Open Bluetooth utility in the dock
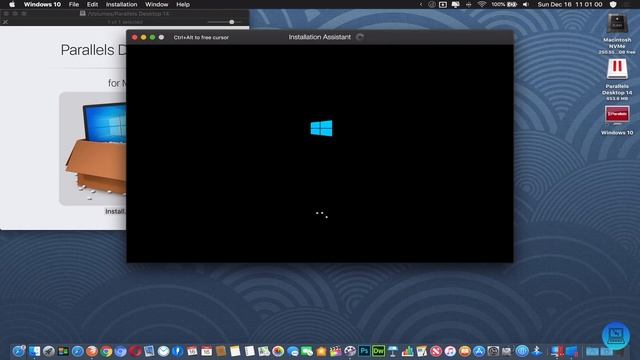Viewport: 640px width, 360px height. point(537,351)
